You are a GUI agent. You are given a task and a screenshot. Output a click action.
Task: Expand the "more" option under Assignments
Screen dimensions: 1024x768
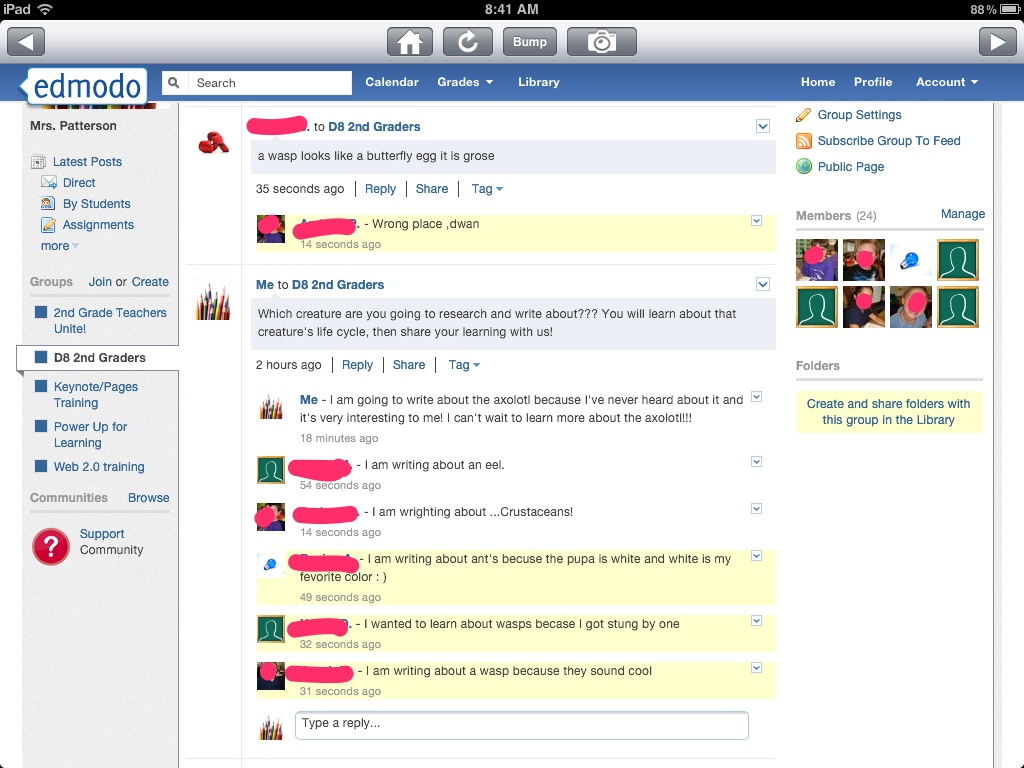53,246
